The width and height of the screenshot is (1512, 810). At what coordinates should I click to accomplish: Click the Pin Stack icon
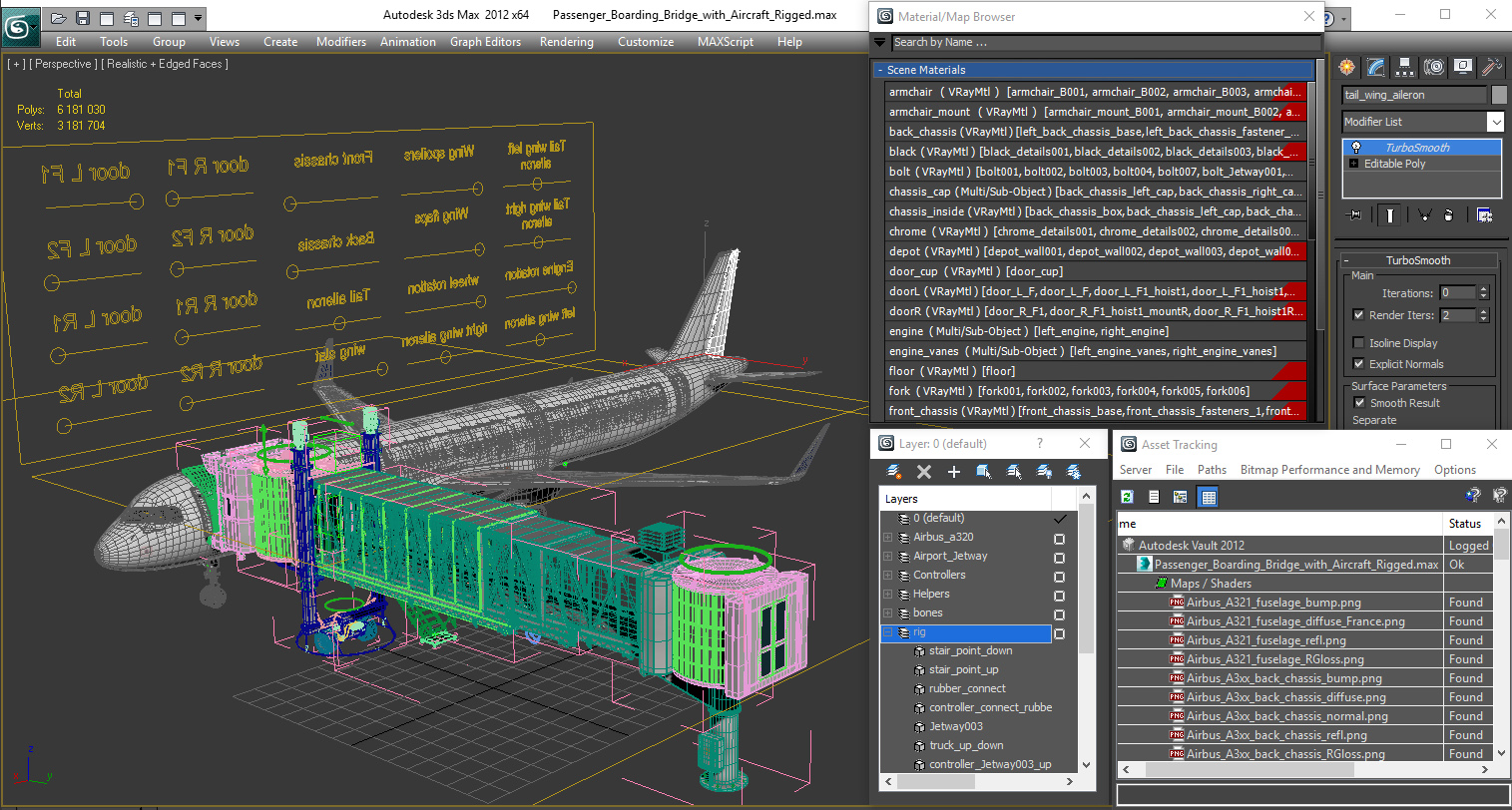click(x=1354, y=214)
